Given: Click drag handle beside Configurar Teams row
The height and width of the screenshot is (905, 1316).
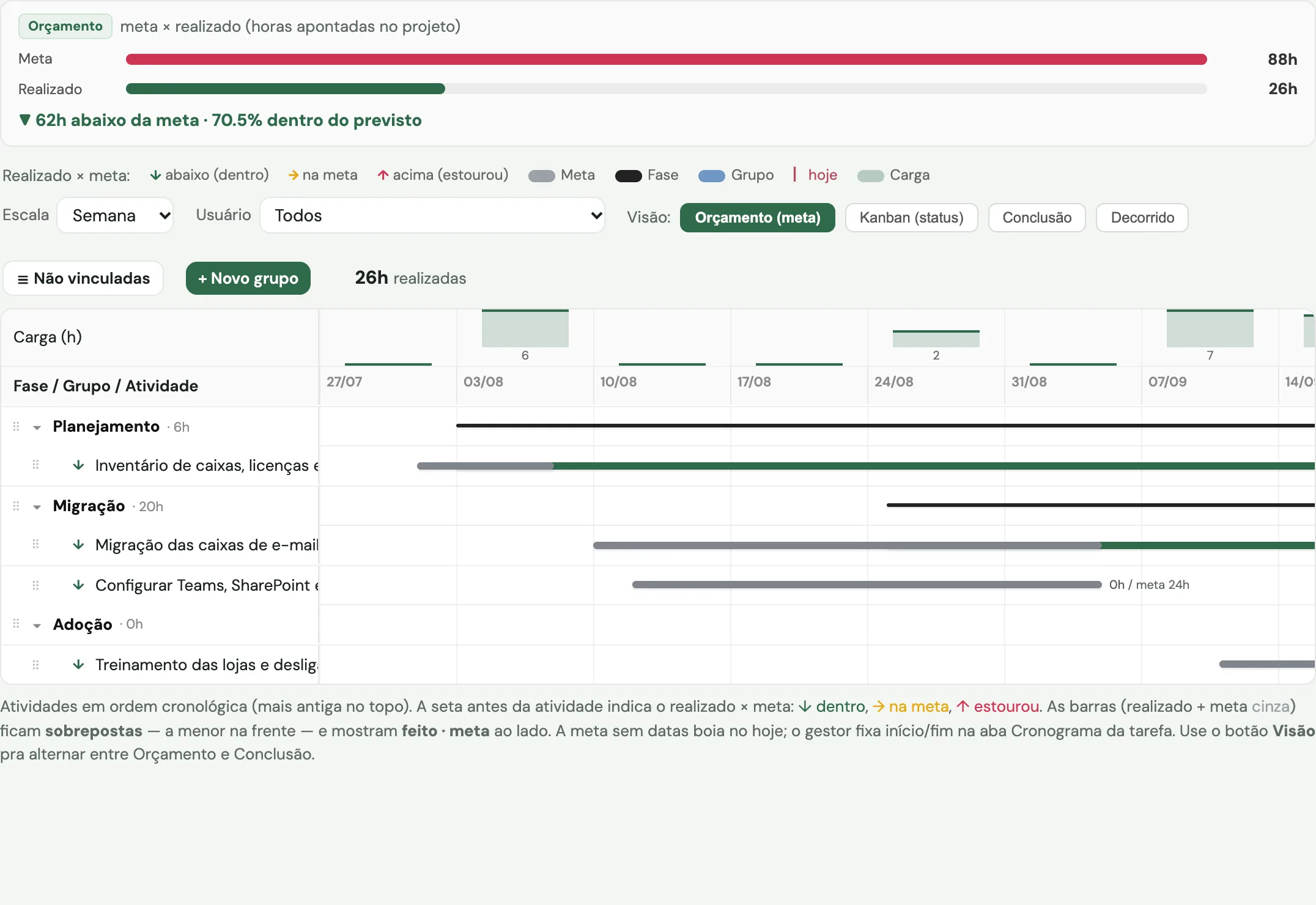Looking at the screenshot, I should pos(35,585).
